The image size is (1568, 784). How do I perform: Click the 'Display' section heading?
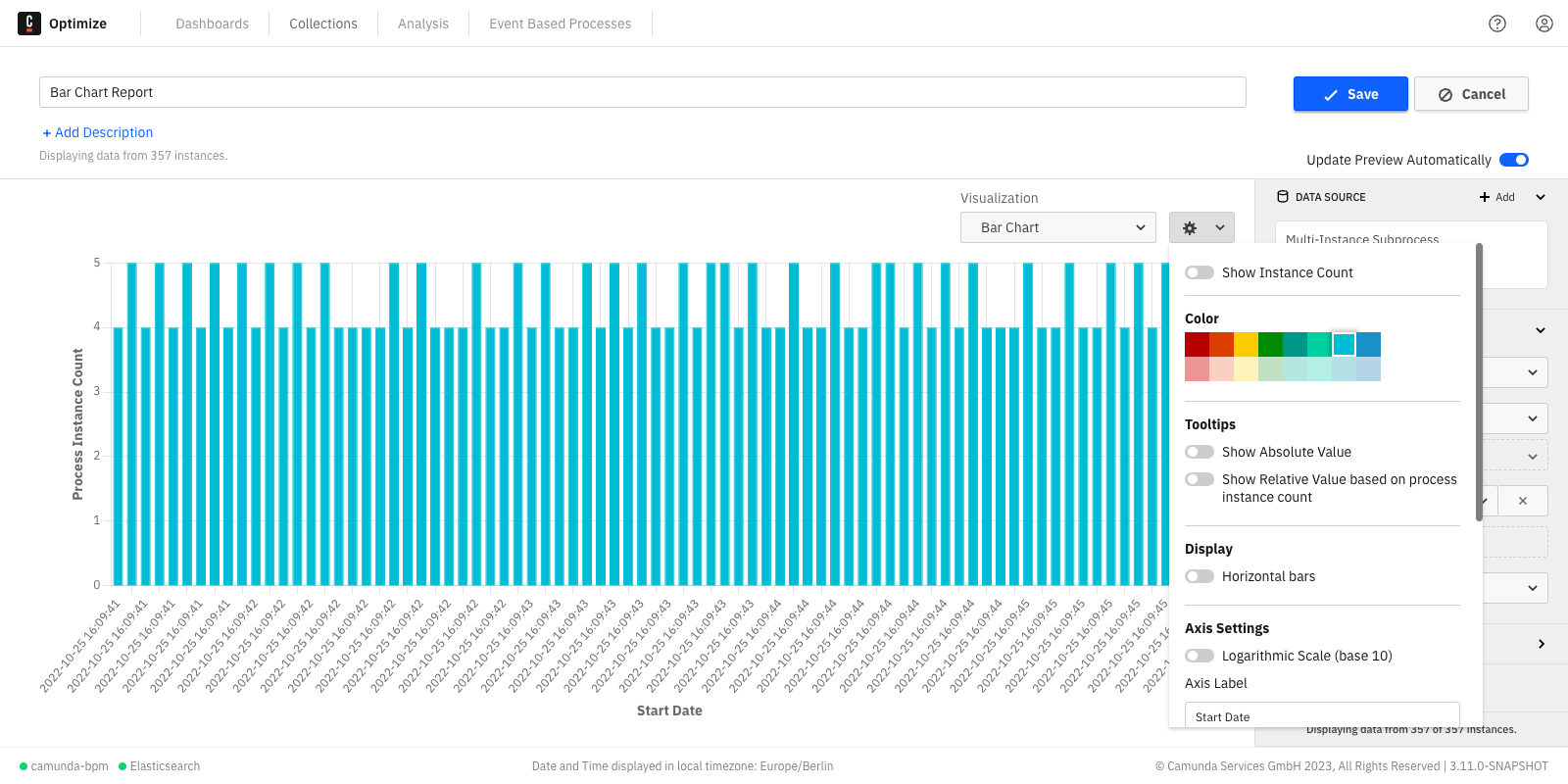tap(1208, 549)
